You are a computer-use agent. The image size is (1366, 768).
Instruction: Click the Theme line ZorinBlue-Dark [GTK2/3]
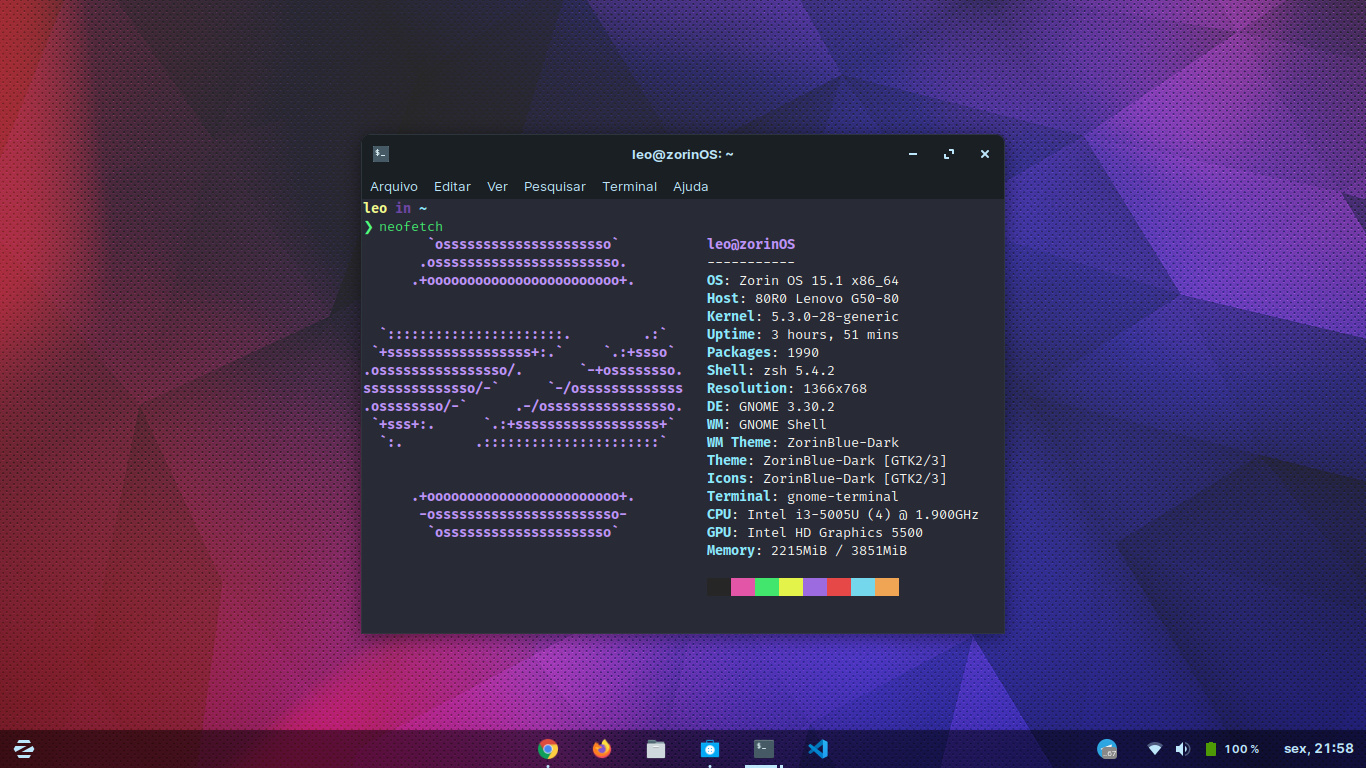(827, 461)
